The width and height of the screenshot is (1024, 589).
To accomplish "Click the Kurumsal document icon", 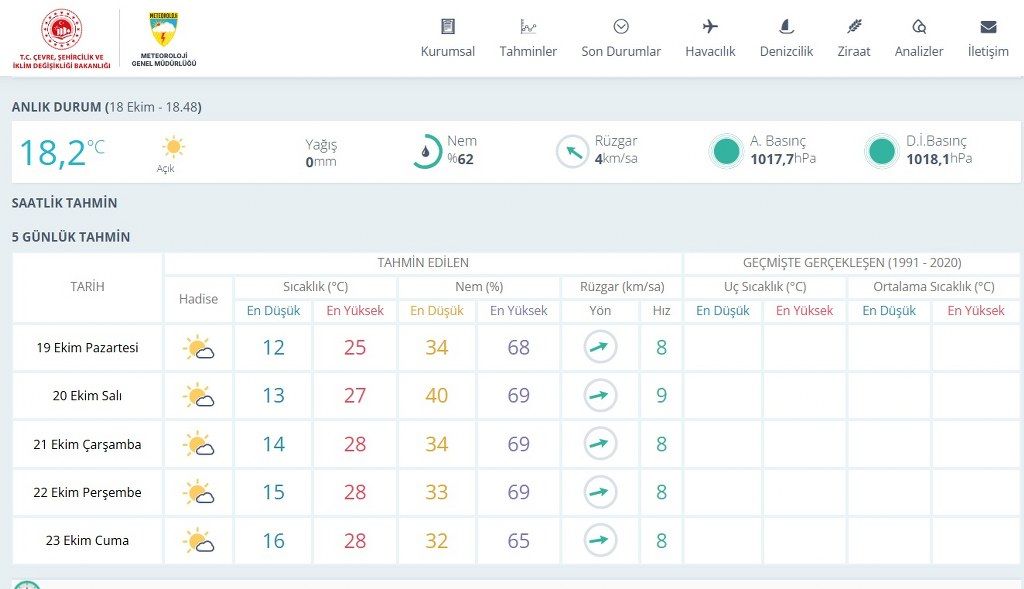I will [448, 27].
